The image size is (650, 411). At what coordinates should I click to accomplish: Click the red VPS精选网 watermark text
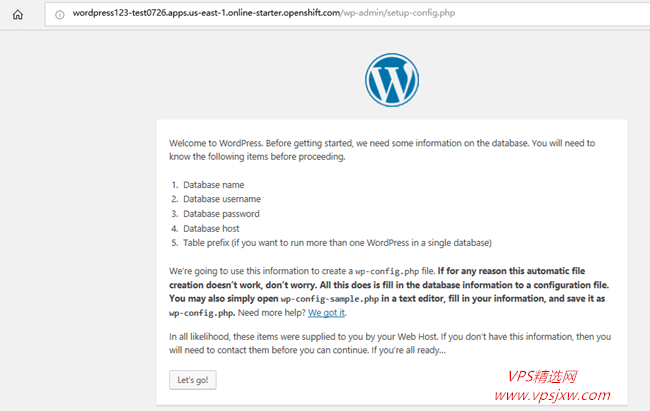[x=542, y=377]
